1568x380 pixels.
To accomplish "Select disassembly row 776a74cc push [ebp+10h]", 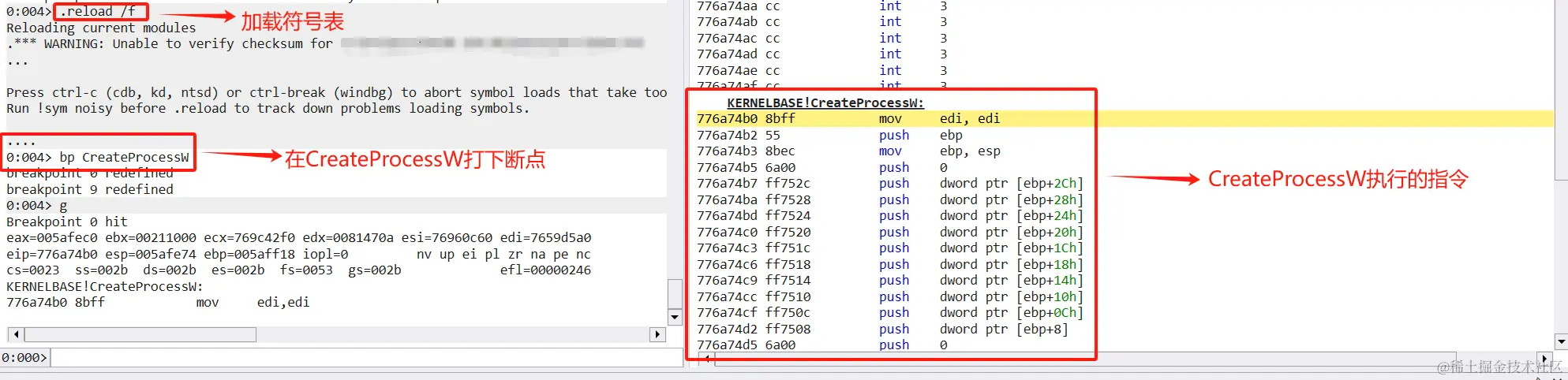I will click(x=890, y=296).
